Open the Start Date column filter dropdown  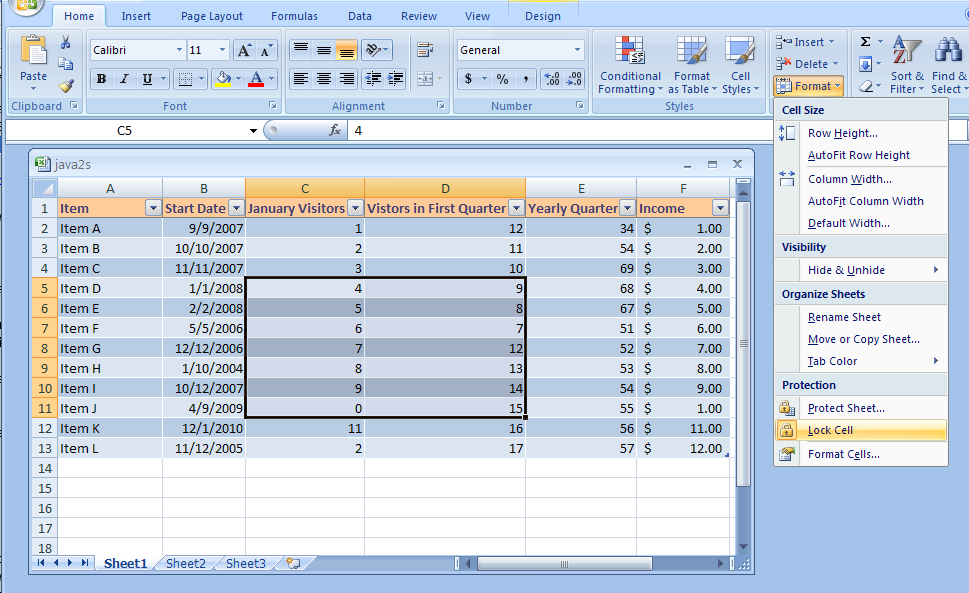pos(236,208)
